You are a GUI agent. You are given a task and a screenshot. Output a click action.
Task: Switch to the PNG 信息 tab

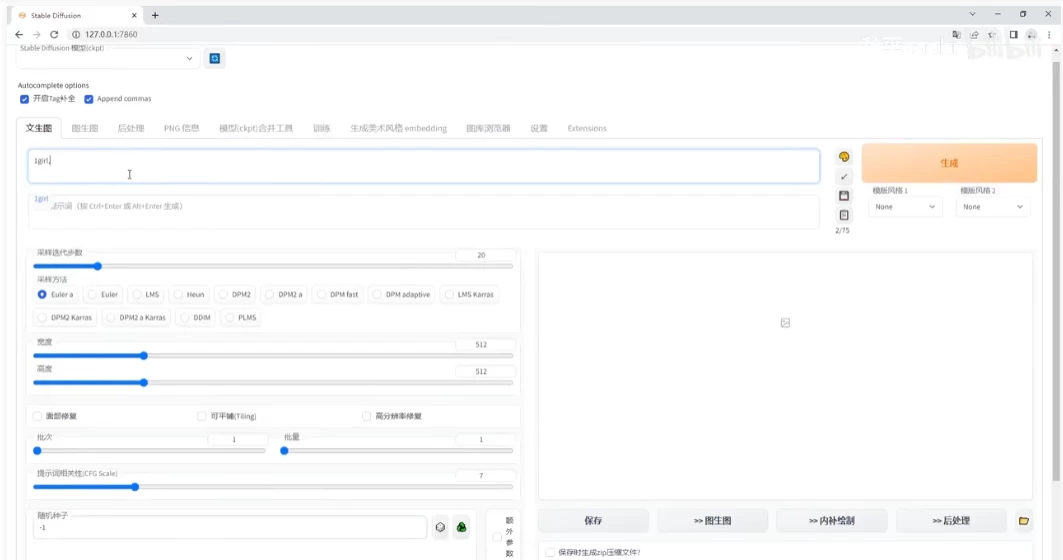[x=181, y=128]
